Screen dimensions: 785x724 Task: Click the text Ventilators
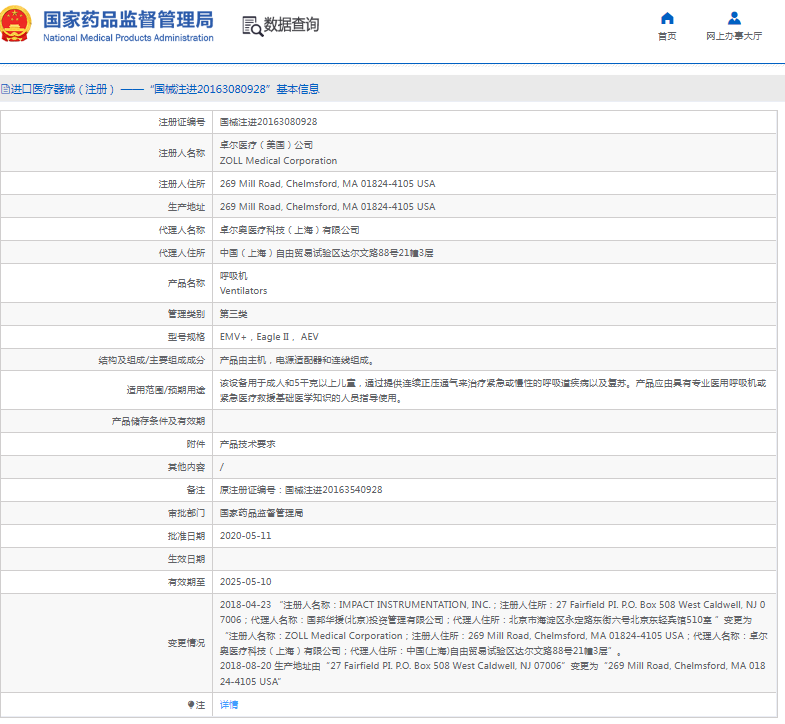tap(243, 291)
